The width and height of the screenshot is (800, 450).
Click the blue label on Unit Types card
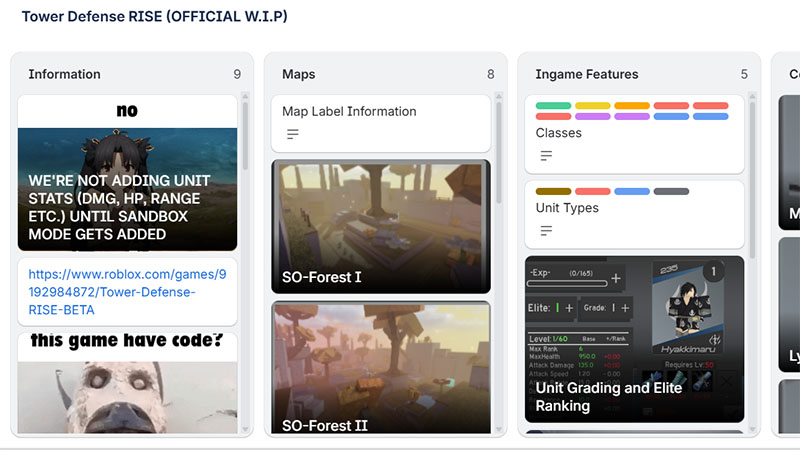(x=632, y=191)
